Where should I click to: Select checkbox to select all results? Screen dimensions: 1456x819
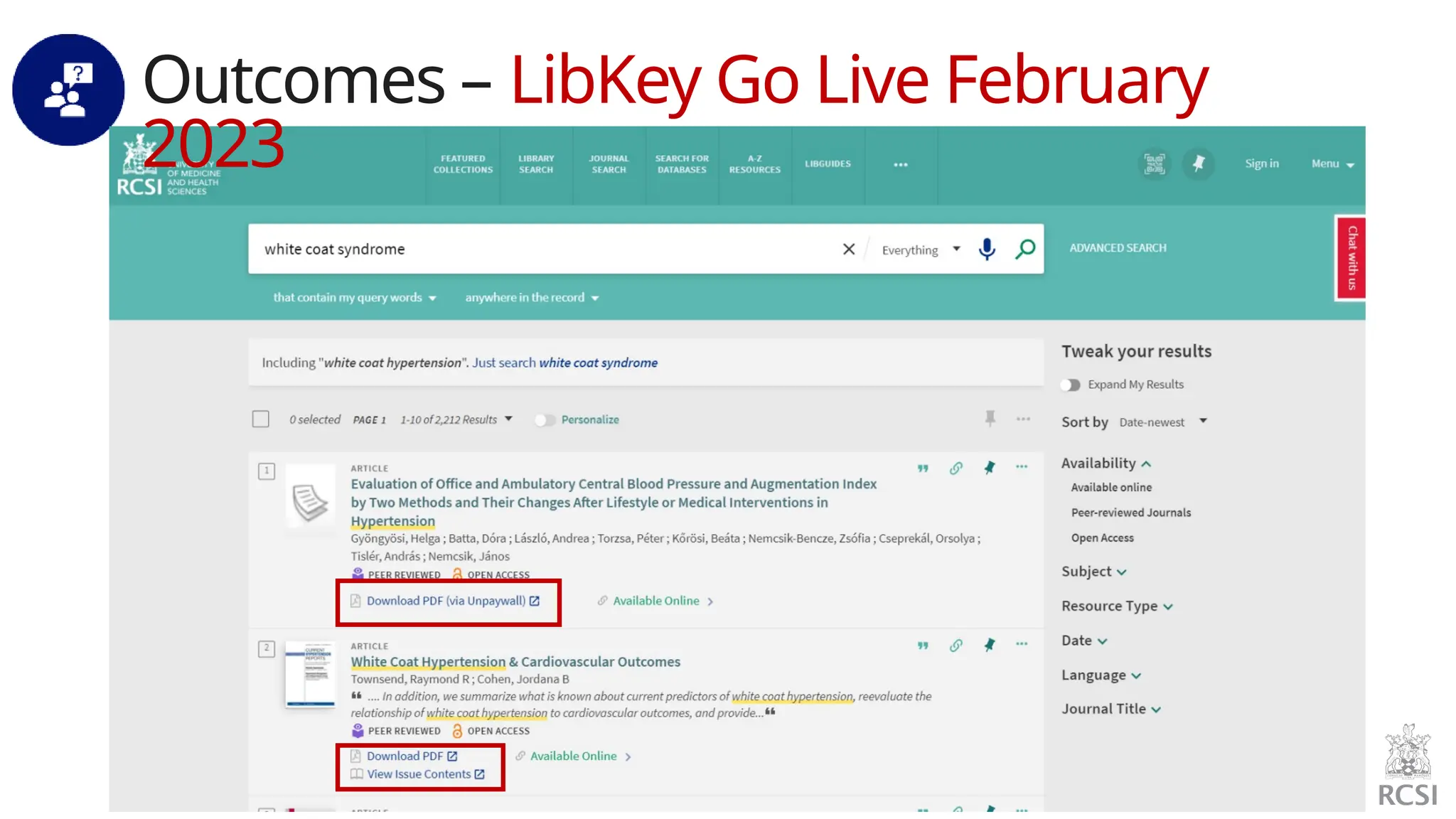click(261, 419)
